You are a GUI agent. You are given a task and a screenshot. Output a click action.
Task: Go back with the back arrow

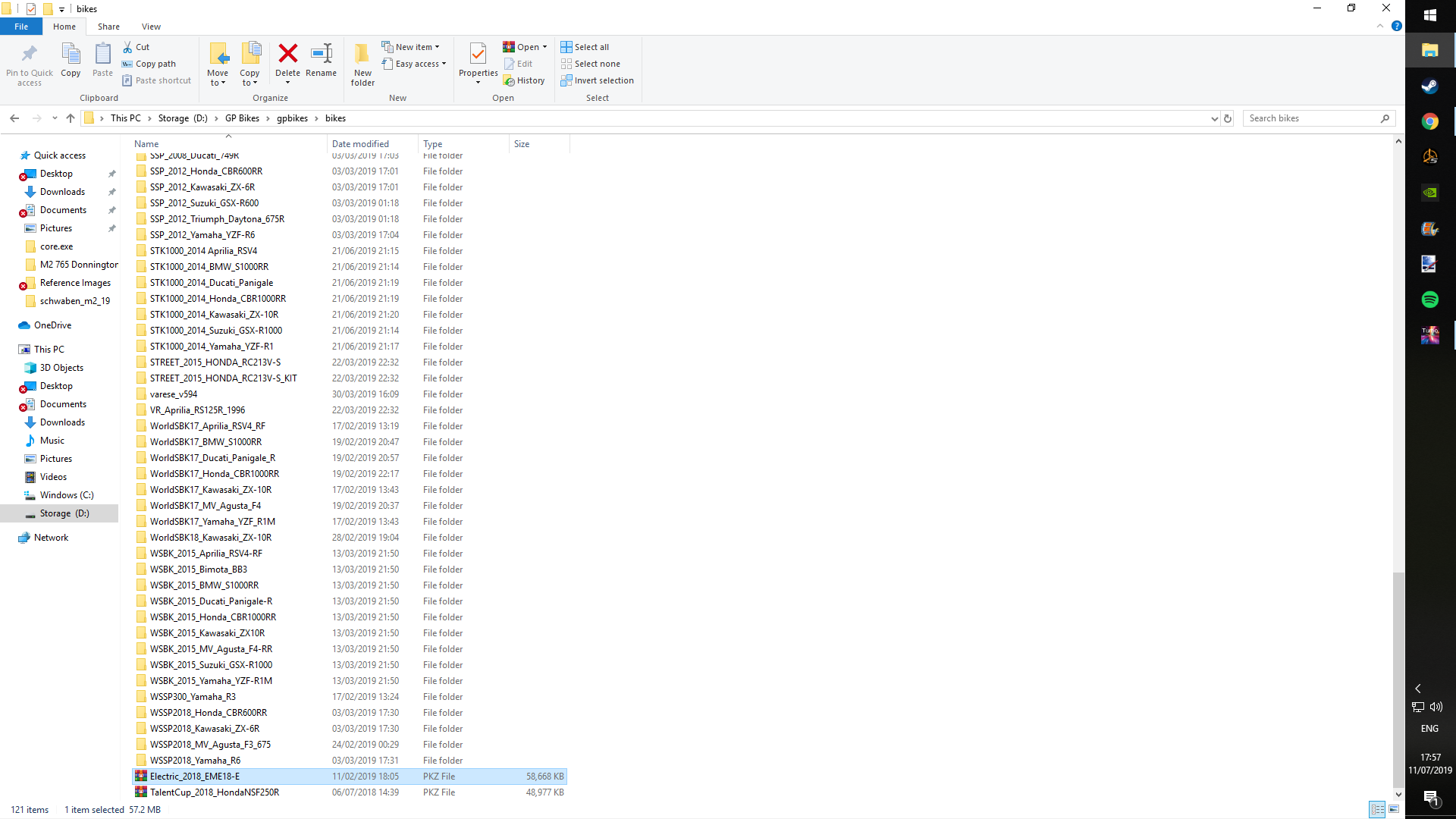(x=14, y=118)
